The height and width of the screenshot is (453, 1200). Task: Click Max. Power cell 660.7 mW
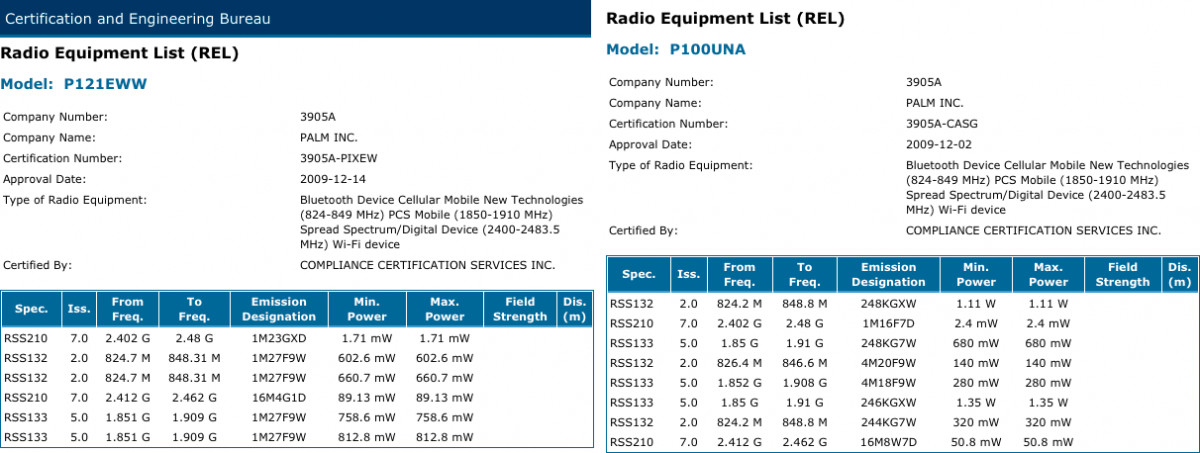445,376
